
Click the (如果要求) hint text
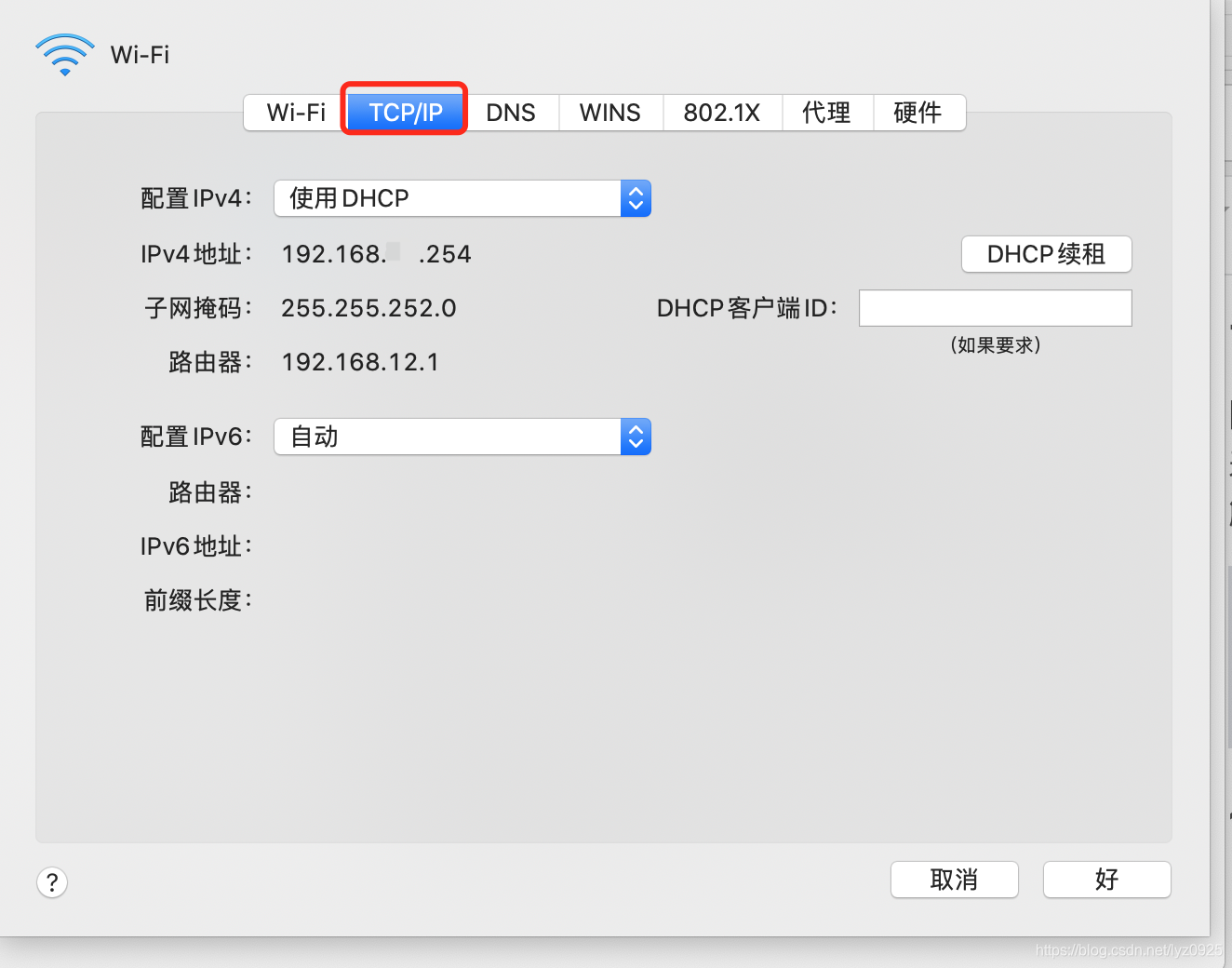(996, 345)
